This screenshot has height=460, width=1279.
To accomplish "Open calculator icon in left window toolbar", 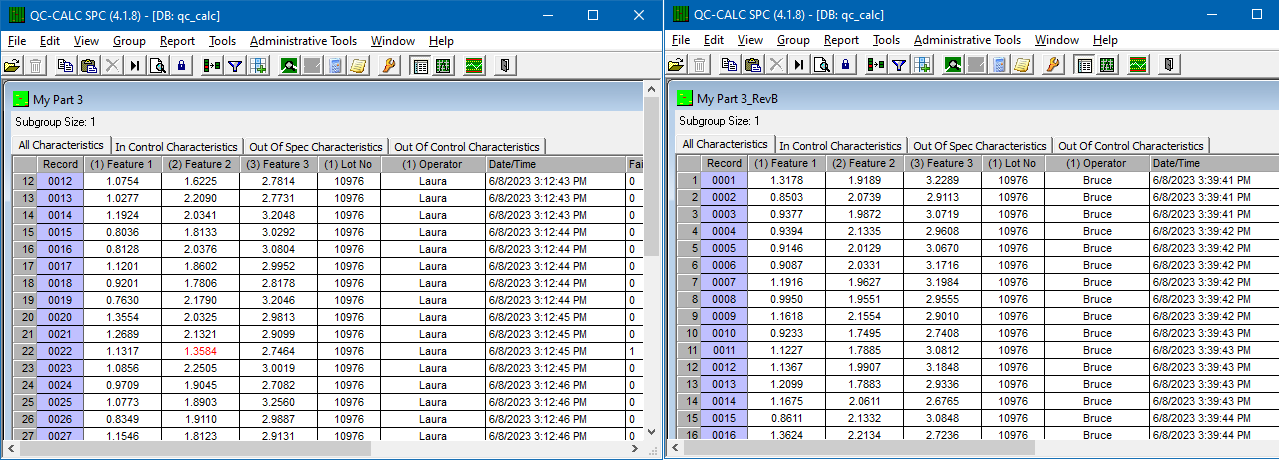I will (x=335, y=65).
